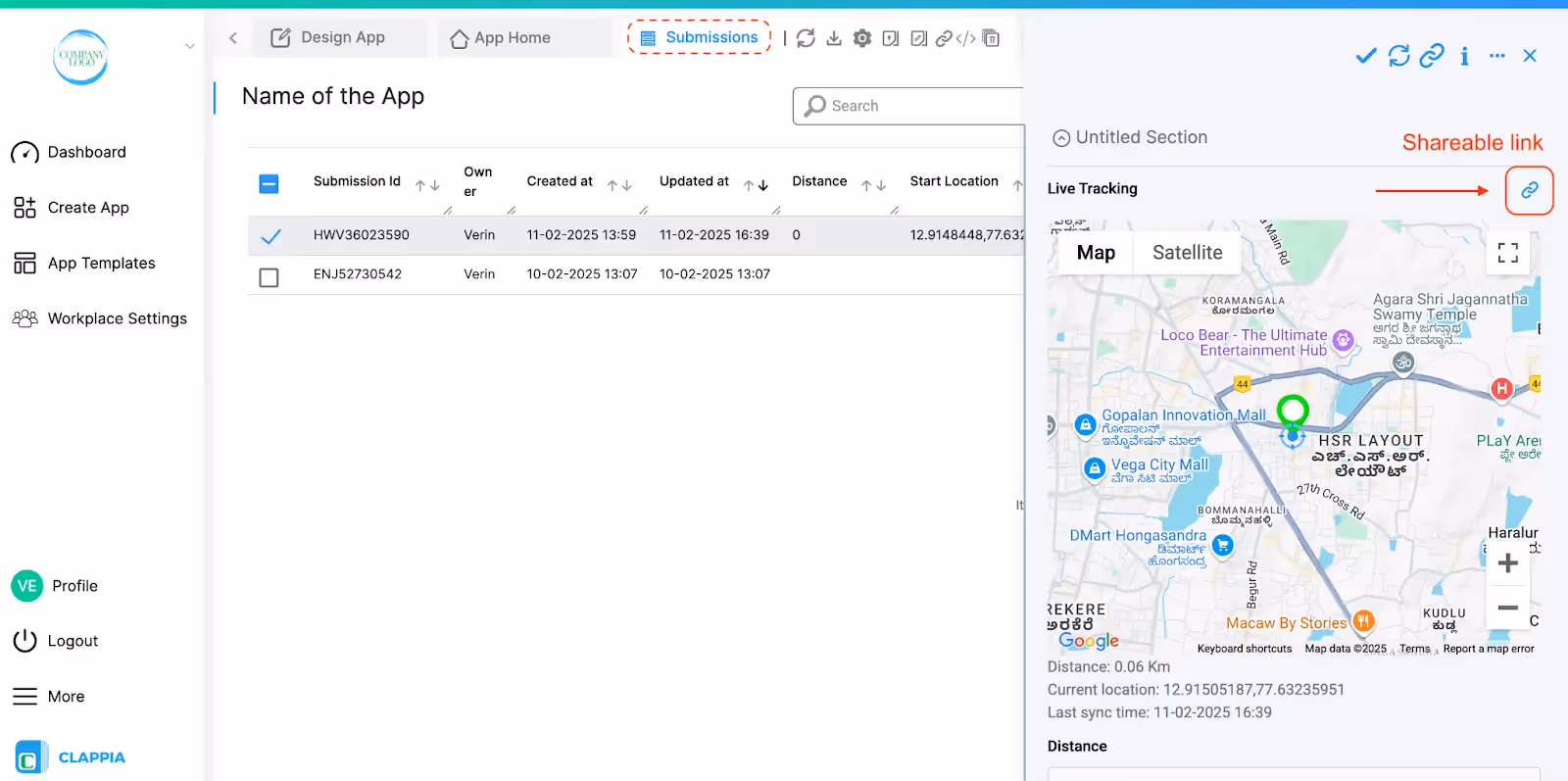Click the chain link icon in submissions toolbar

(x=944, y=38)
